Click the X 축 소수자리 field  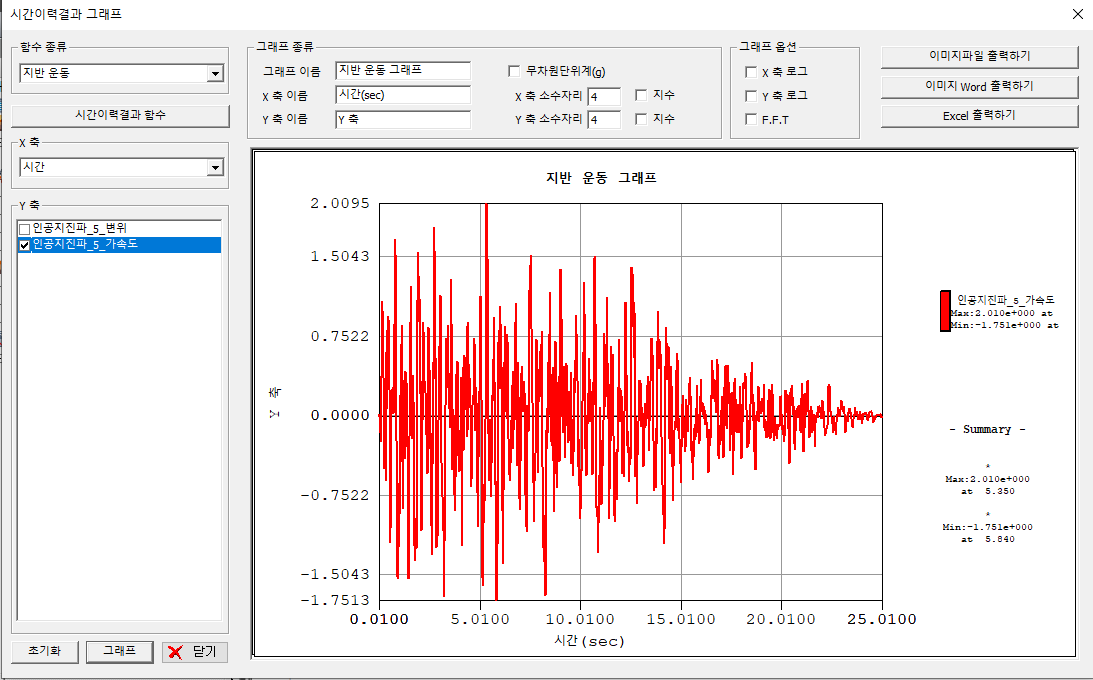pos(604,97)
